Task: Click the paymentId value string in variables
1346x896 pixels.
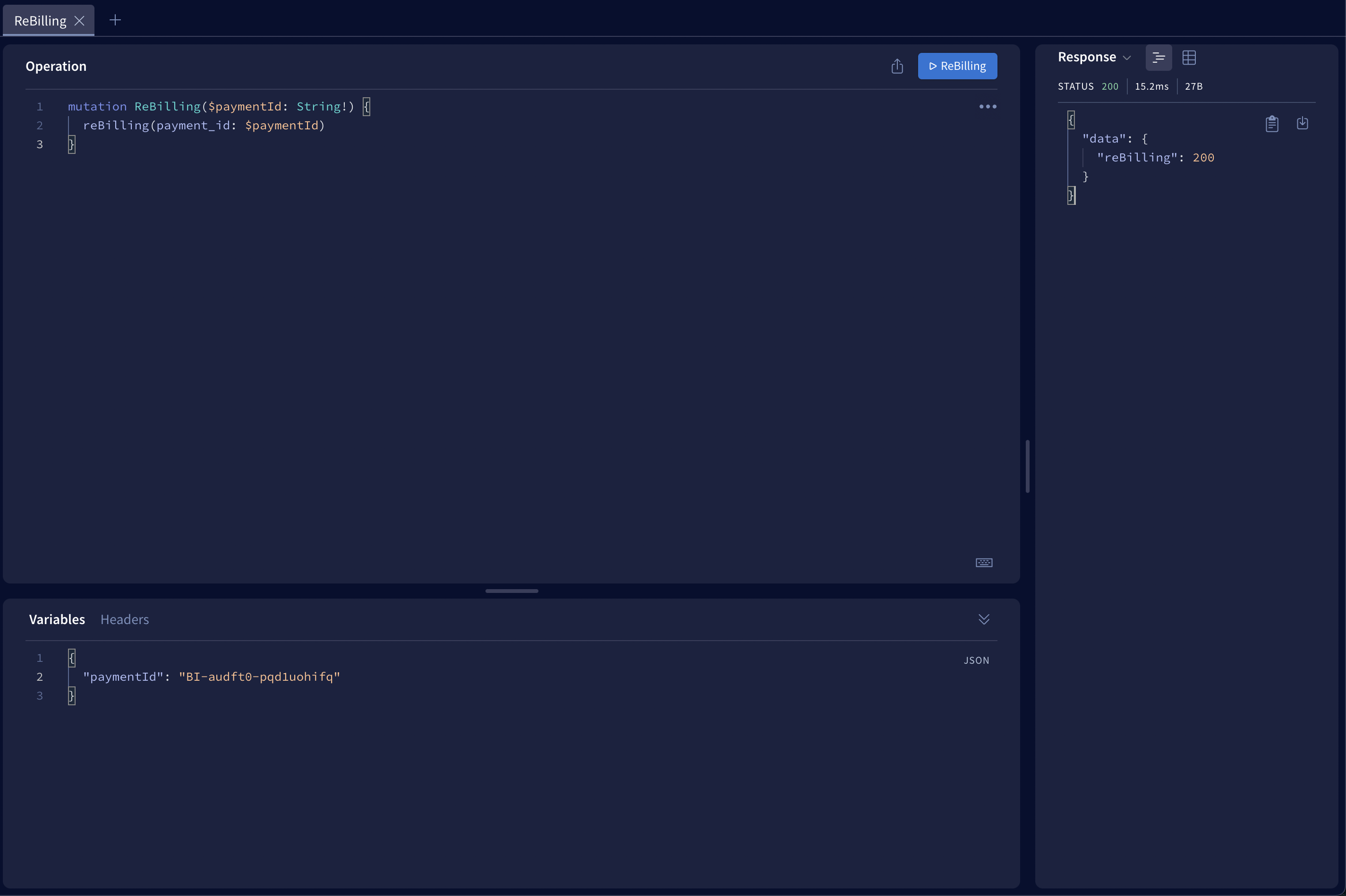Action: (259, 676)
